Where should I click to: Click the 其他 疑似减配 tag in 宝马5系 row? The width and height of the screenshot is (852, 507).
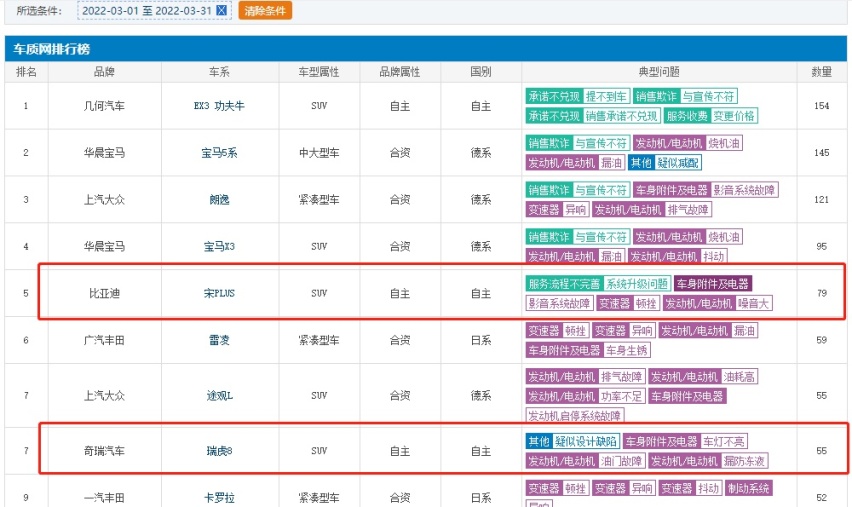(x=665, y=162)
